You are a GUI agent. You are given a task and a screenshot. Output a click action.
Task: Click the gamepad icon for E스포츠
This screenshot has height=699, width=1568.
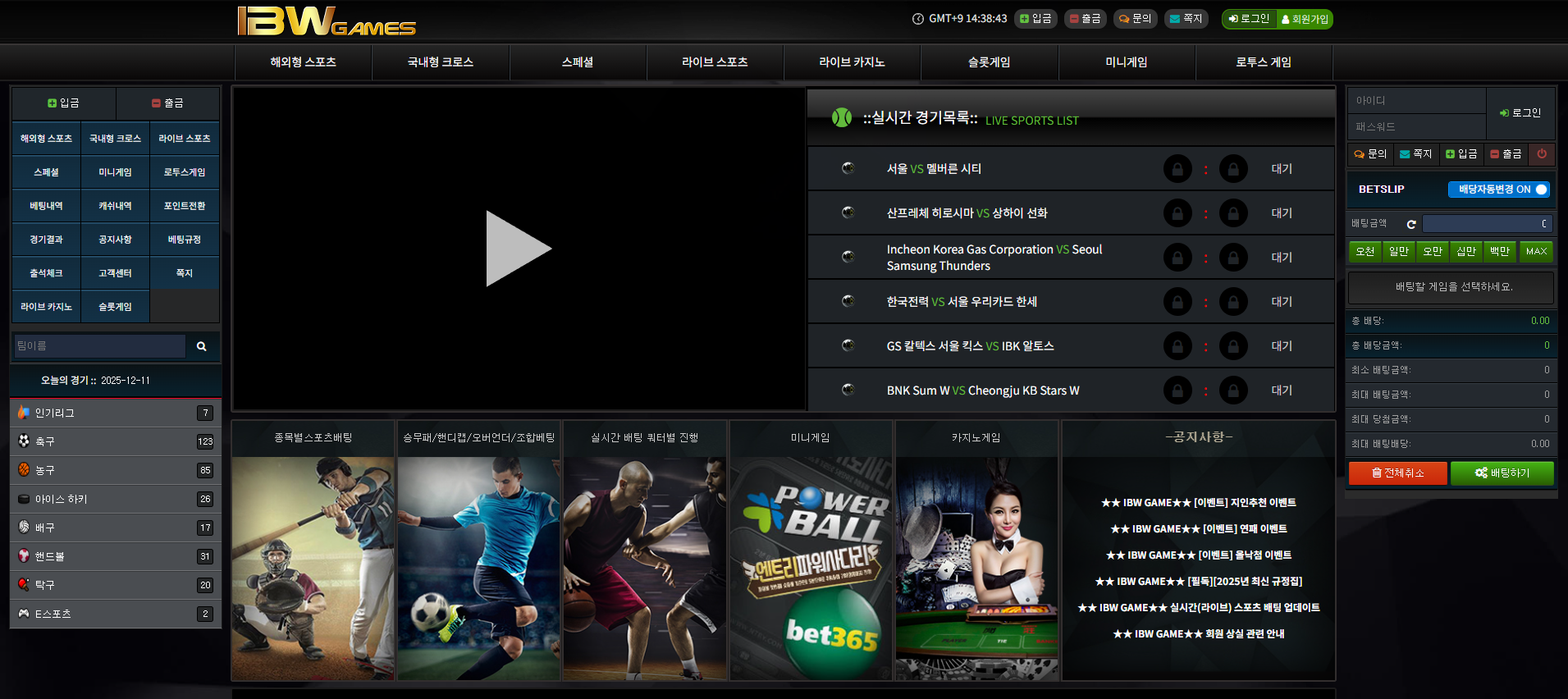[24, 614]
